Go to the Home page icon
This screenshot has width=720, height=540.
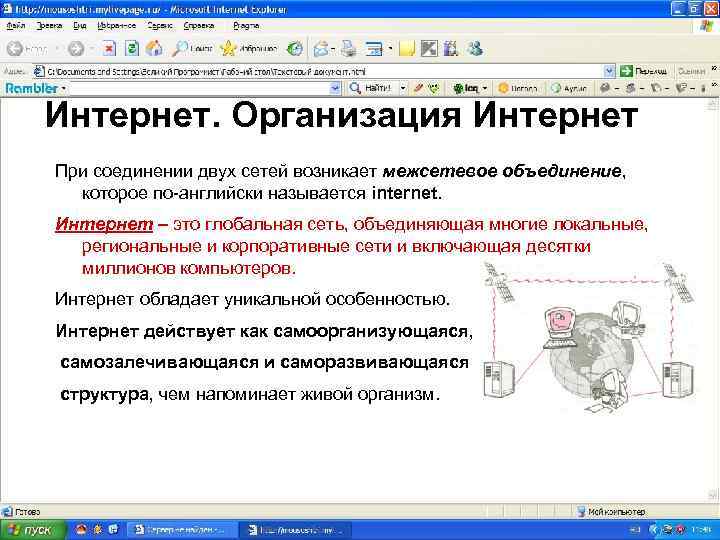(x=154, y=48)
